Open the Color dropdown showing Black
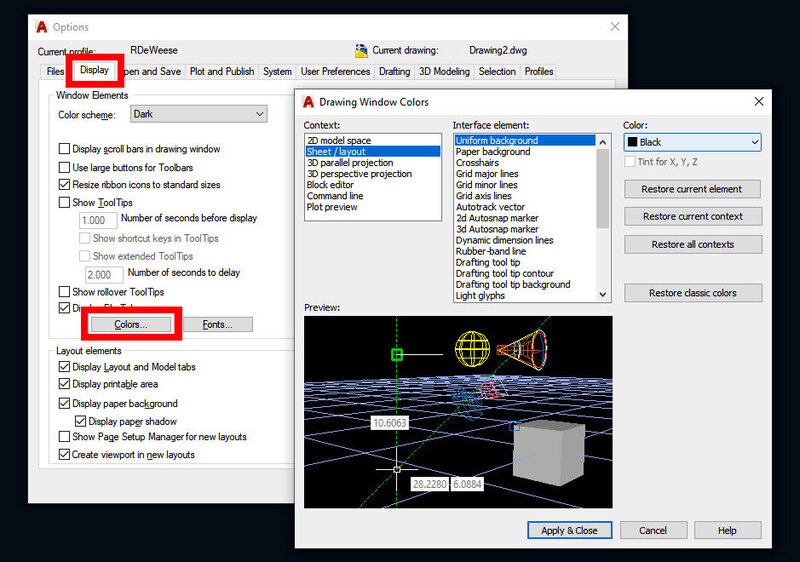The height and width of the screenshot is (562, 800). tap(692, 142)
